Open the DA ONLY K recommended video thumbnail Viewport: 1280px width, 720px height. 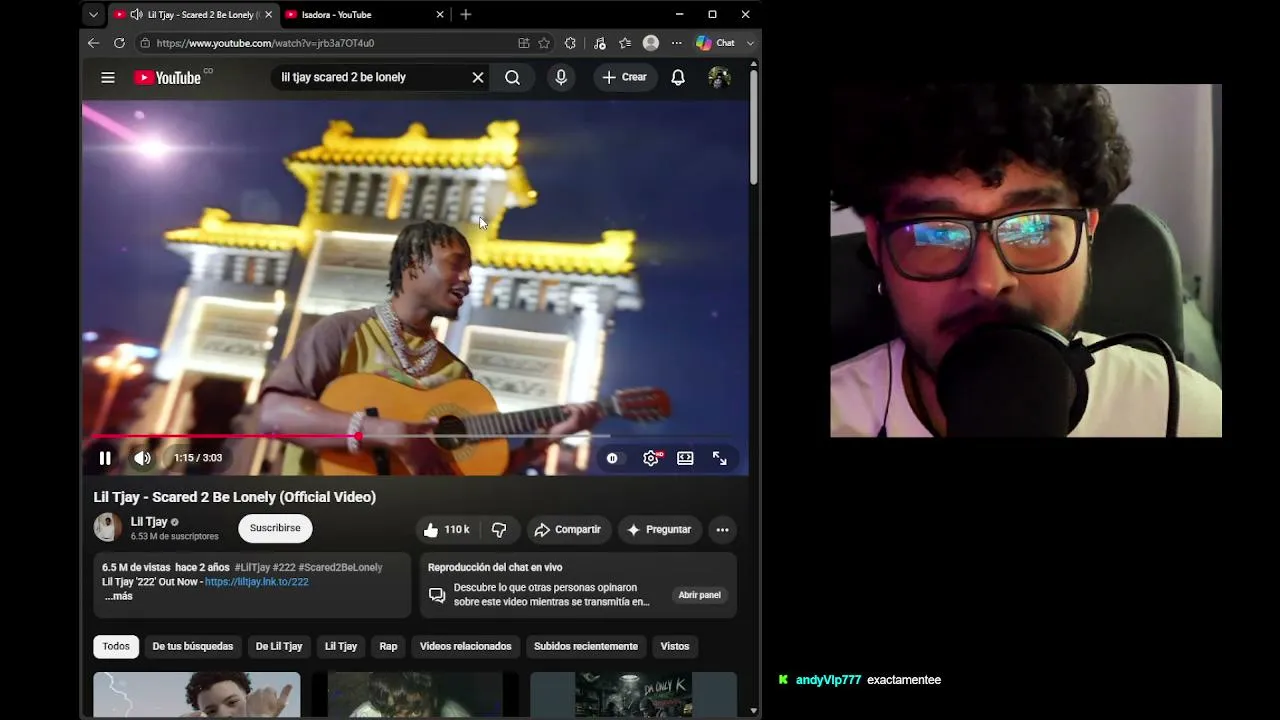[x=633, y=695]
